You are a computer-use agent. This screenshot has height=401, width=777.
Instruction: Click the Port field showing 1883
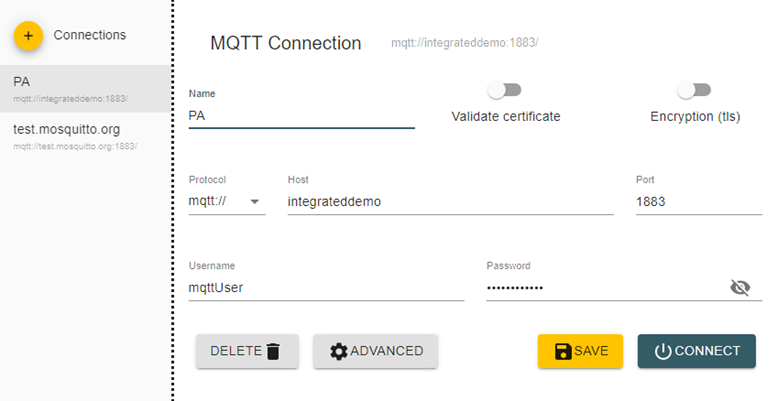[x=699, y=202]
